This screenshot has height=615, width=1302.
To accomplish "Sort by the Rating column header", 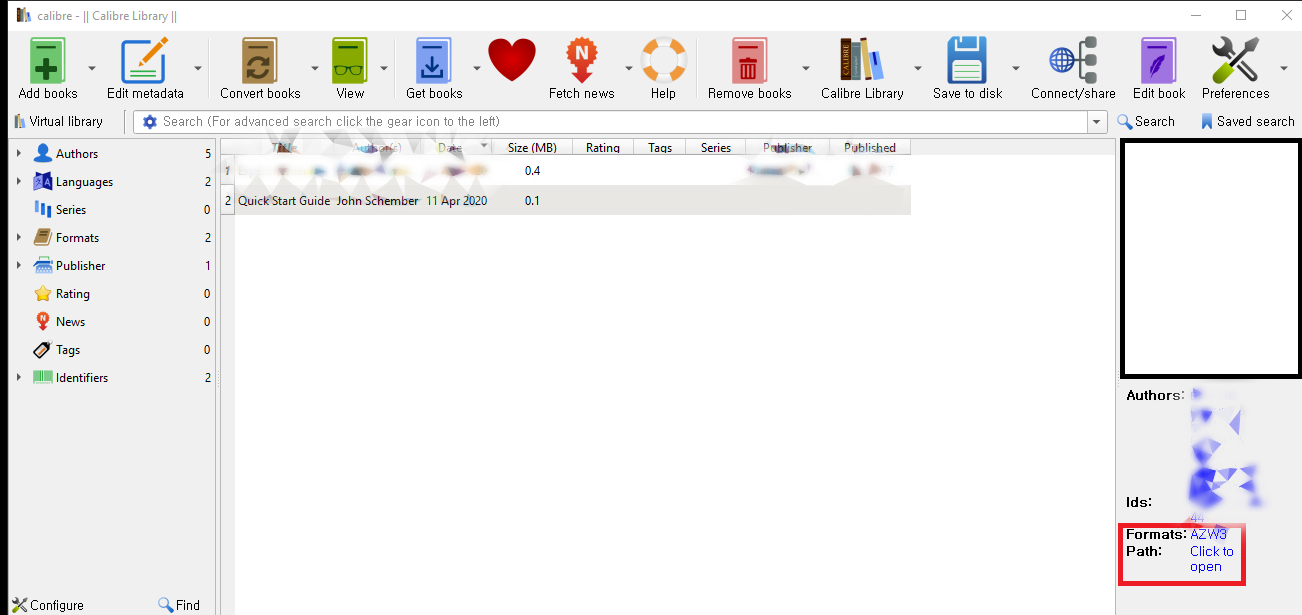I will coord(602,148).
